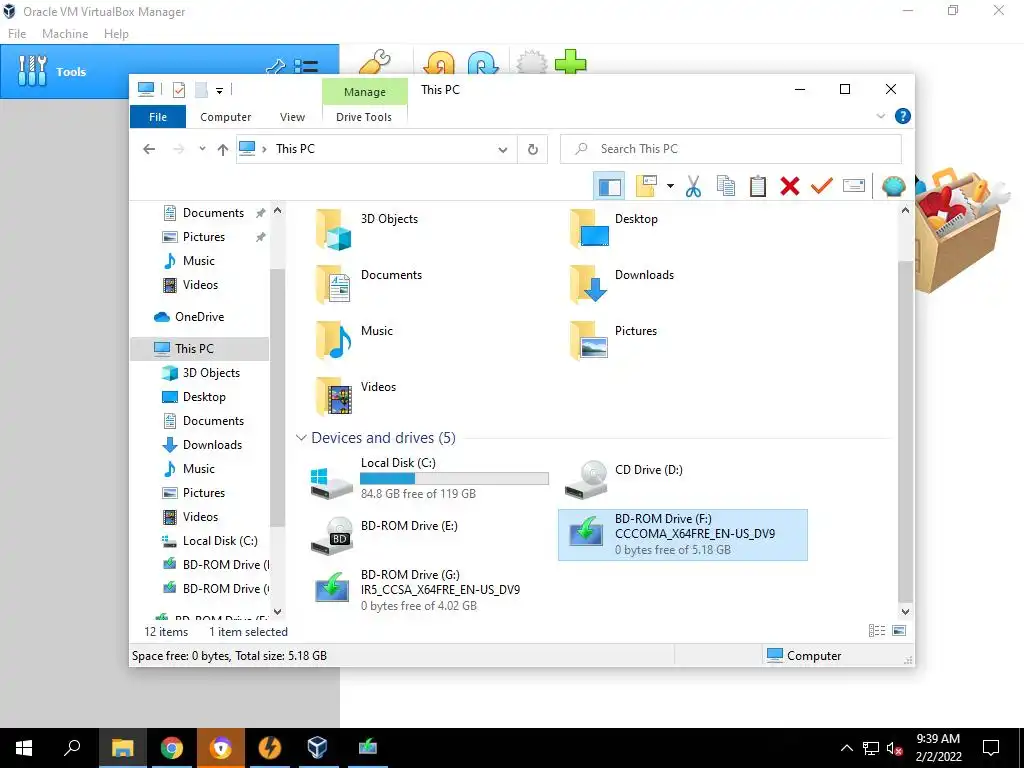Open taskbar search magnifier
This screenshot has height=768, width=1024.
click(x=72, y=748)
